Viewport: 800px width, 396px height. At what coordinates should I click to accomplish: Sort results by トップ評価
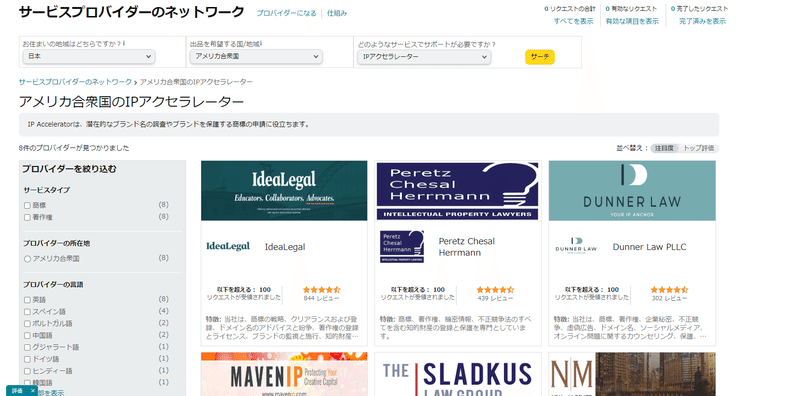(x=699, y=148)
